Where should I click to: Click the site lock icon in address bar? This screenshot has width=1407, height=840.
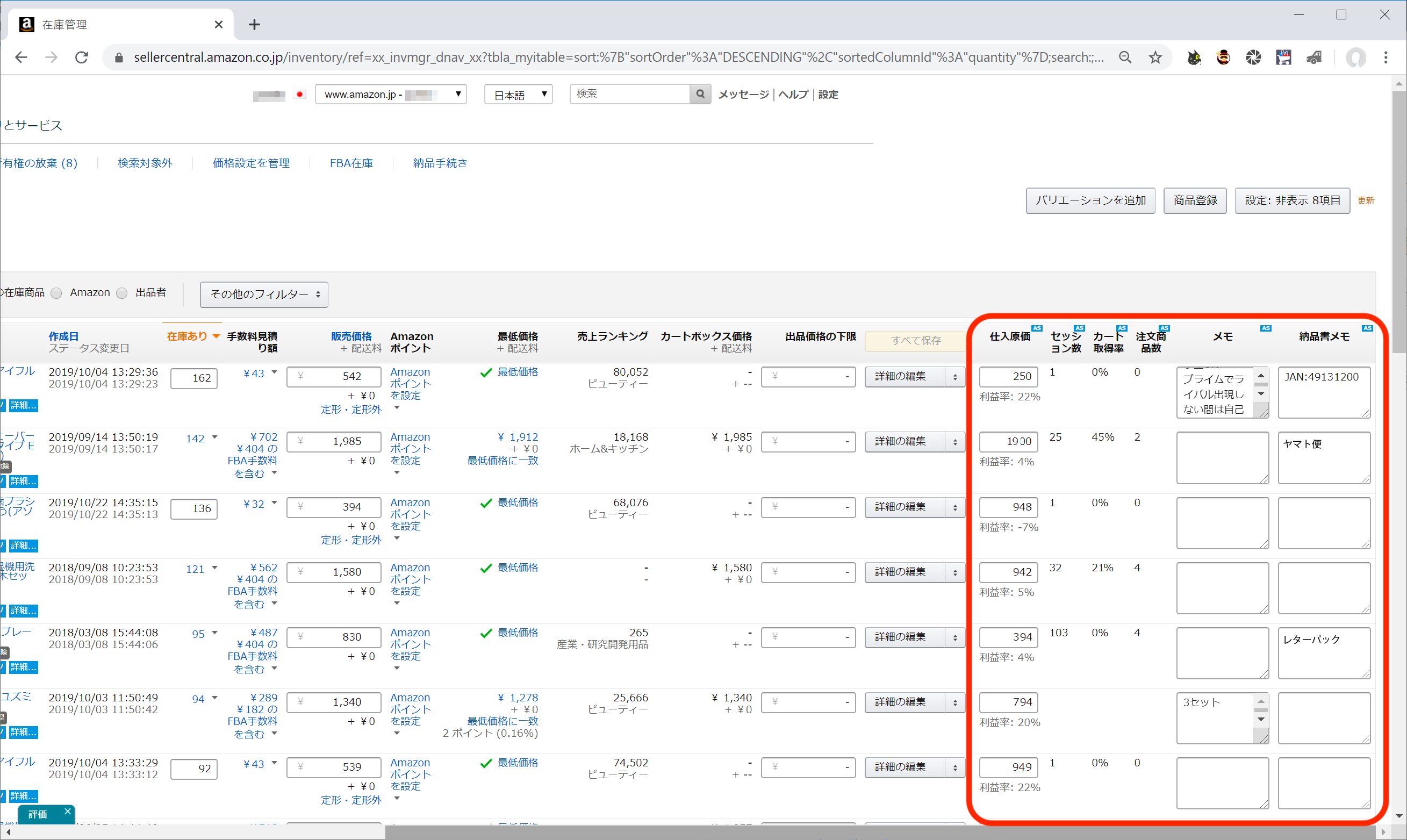[x=118, y=57]
